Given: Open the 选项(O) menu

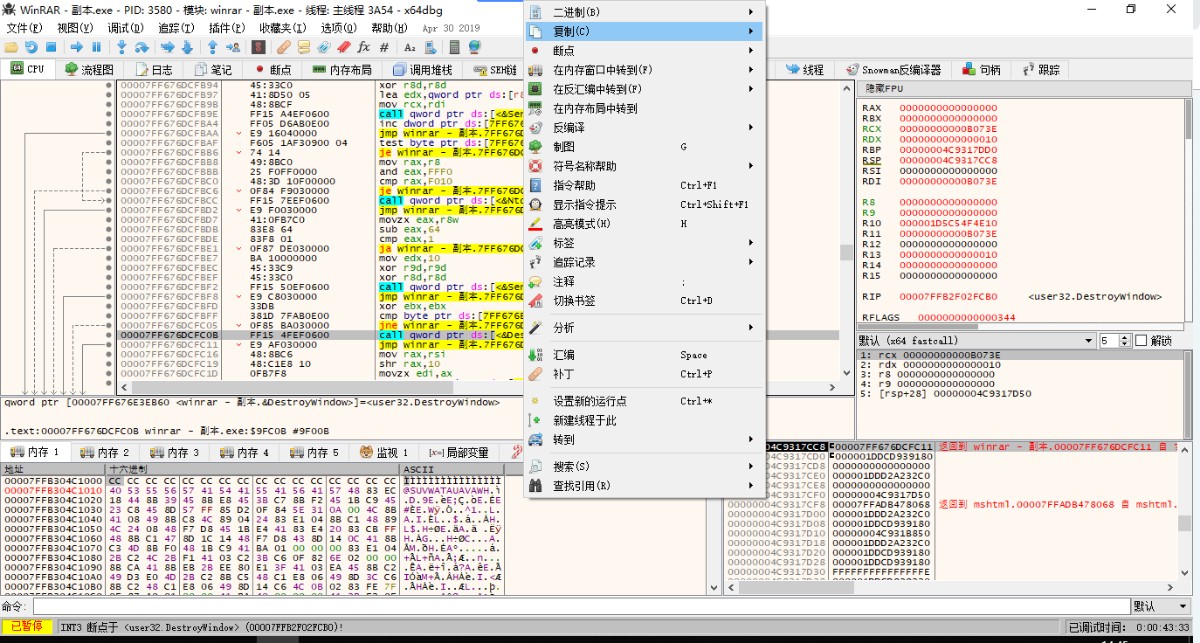Looking at the screenshot, I should pos(338,28).
